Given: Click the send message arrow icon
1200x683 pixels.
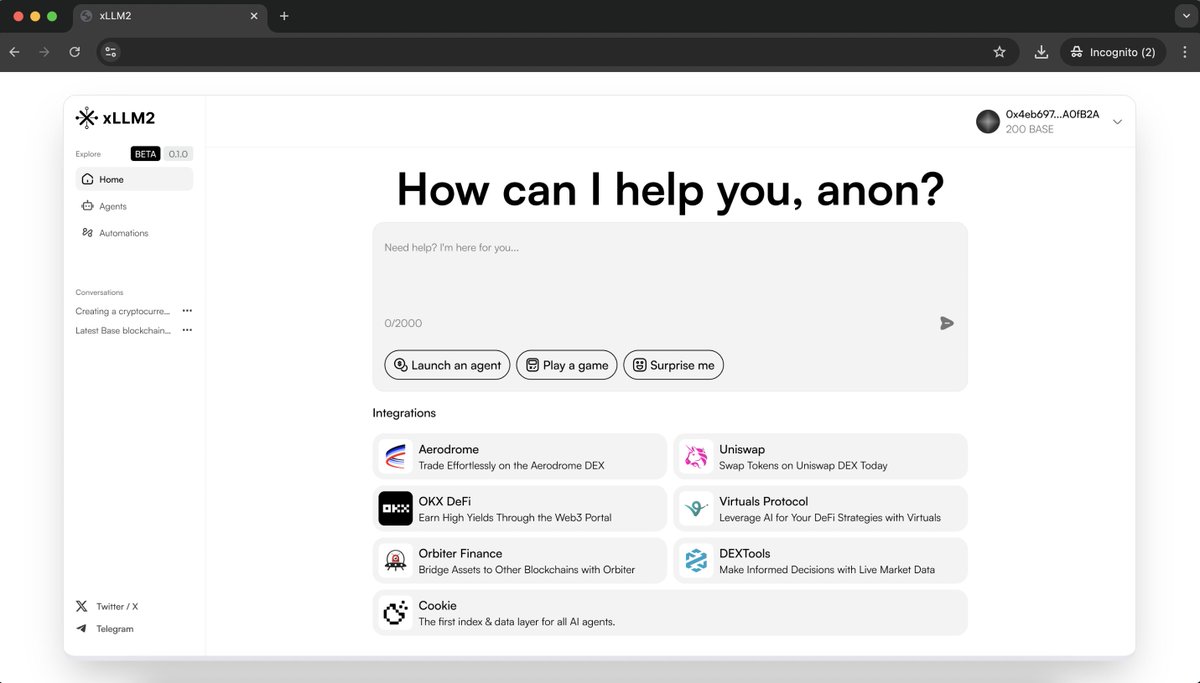Looking at the screenshot, I should point(946,323).
